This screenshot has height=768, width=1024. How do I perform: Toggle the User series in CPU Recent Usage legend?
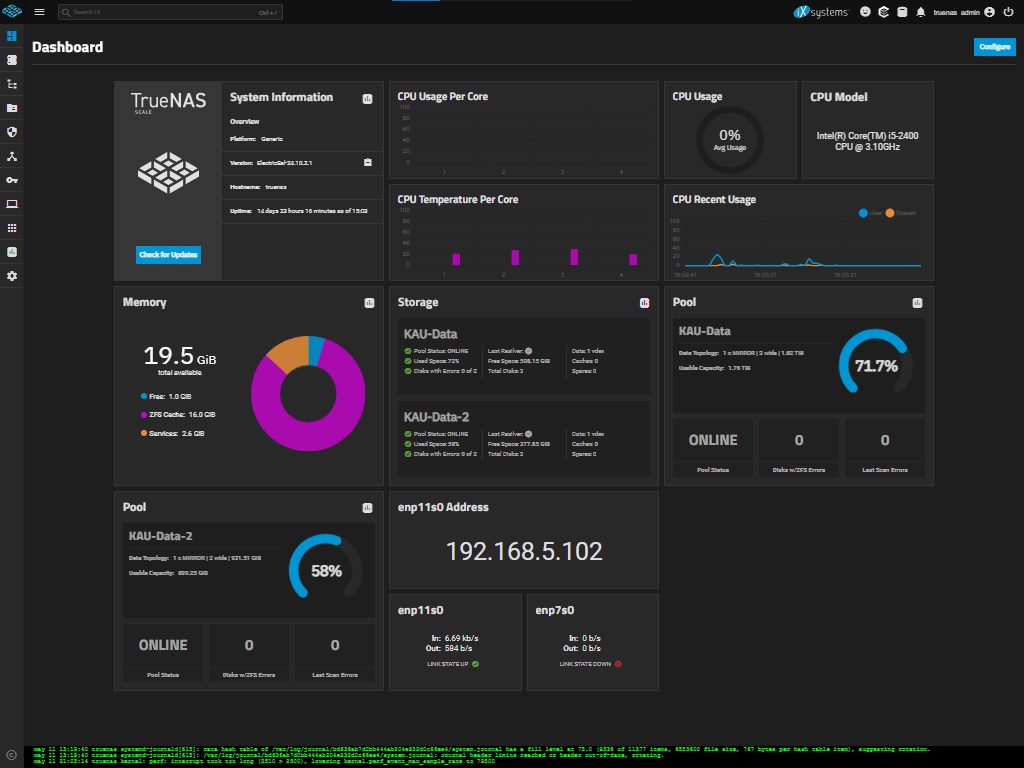coord(870,213)
